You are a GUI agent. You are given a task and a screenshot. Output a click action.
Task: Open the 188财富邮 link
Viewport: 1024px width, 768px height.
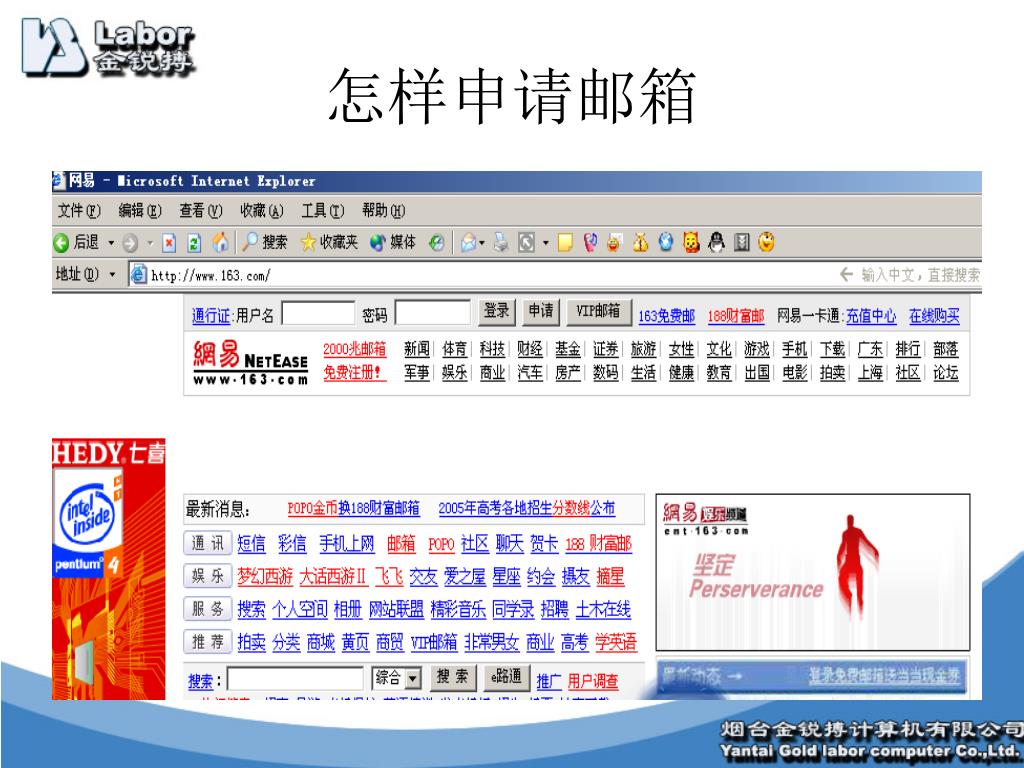[x=736, y=316]
